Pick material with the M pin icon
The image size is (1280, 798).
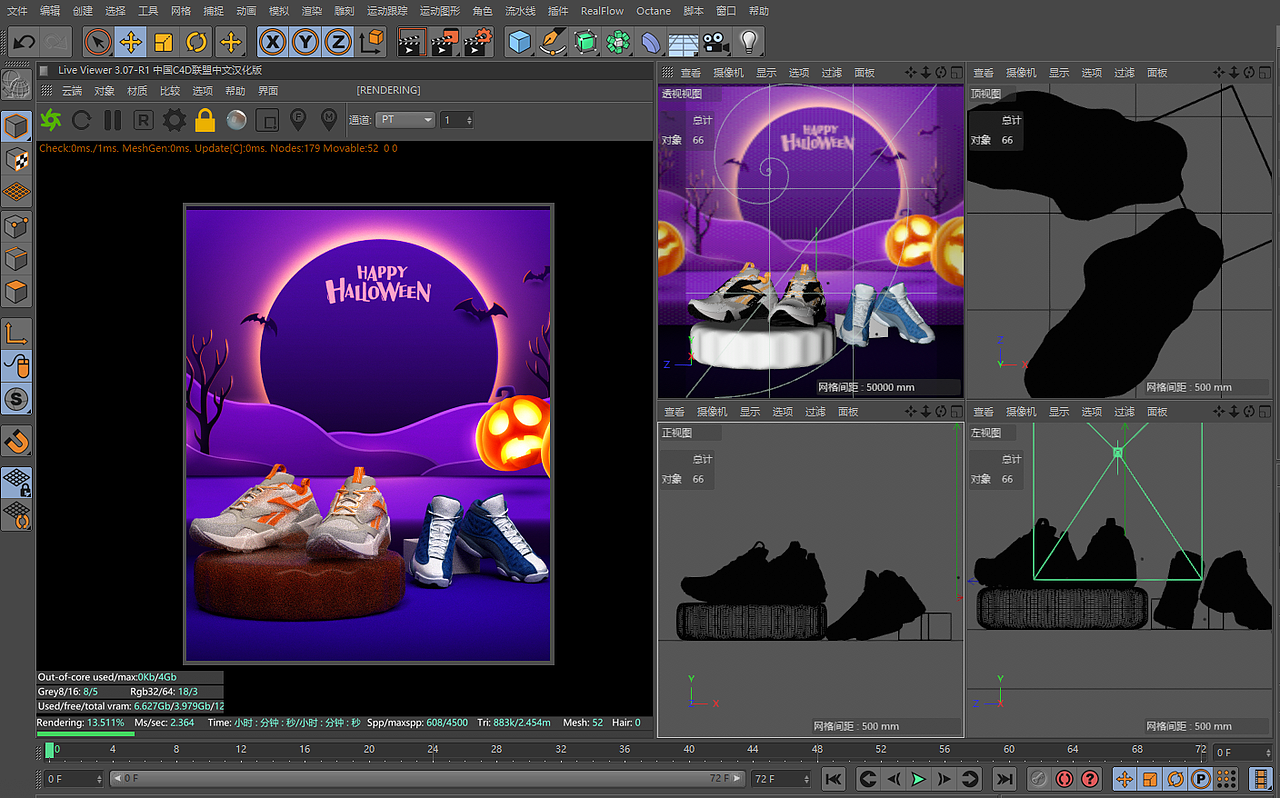[x=328, y=121]
